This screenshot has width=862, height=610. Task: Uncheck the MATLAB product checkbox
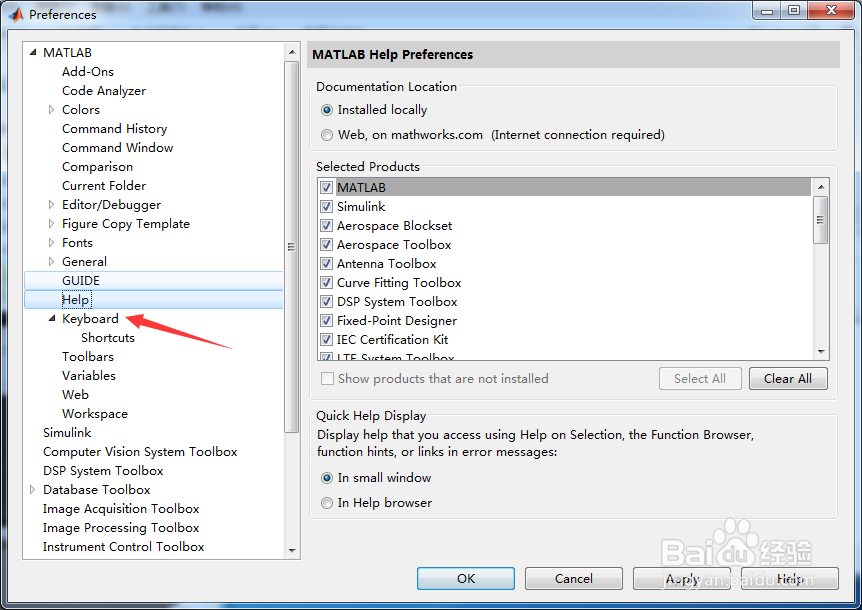pos(327,187)
